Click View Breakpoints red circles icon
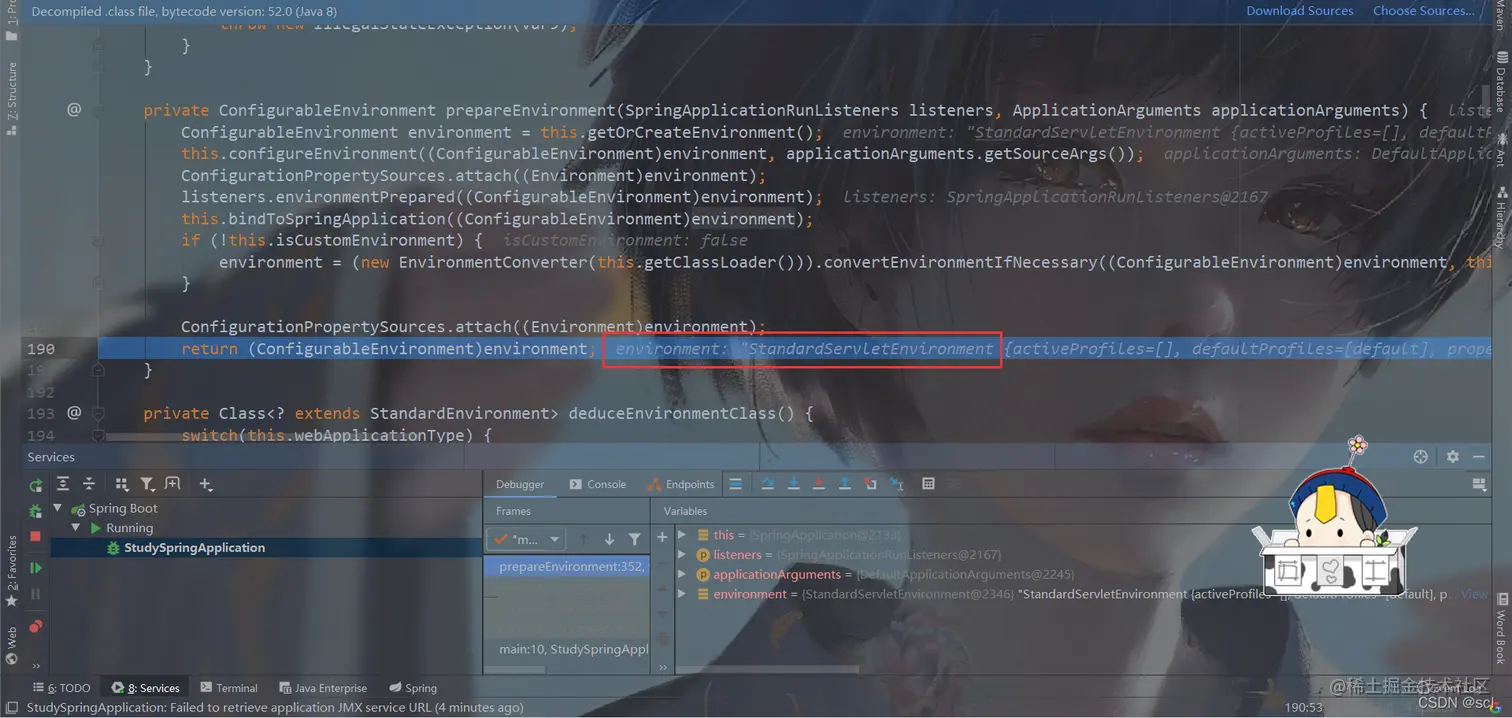 [x=36, y=627]
